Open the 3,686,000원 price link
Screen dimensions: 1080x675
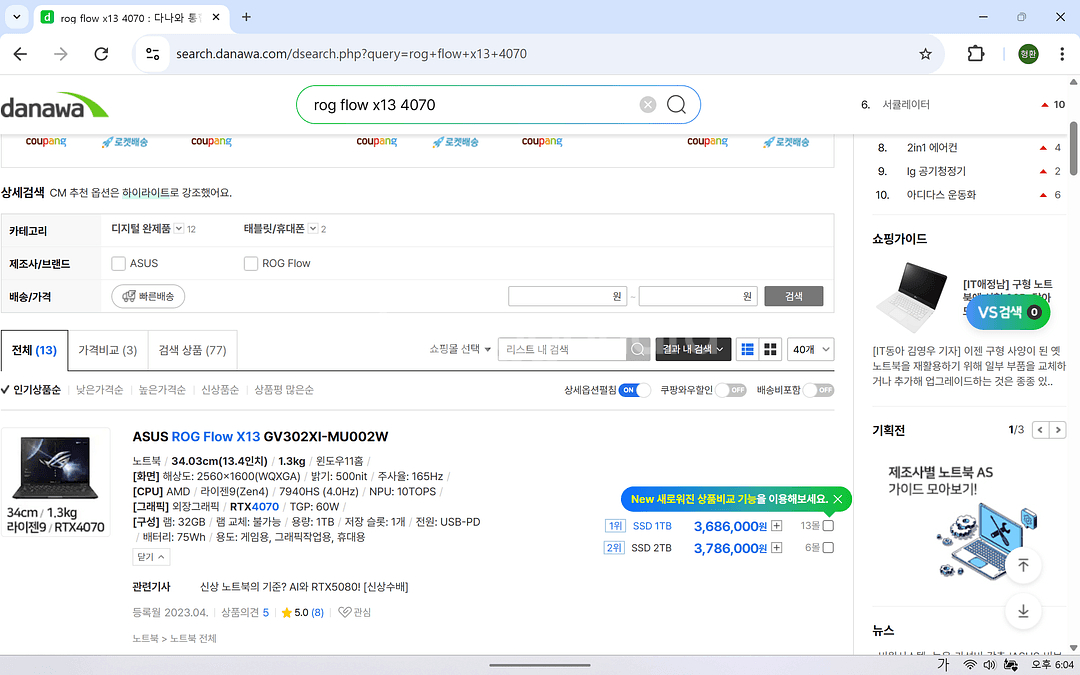(x=730, y=527)
